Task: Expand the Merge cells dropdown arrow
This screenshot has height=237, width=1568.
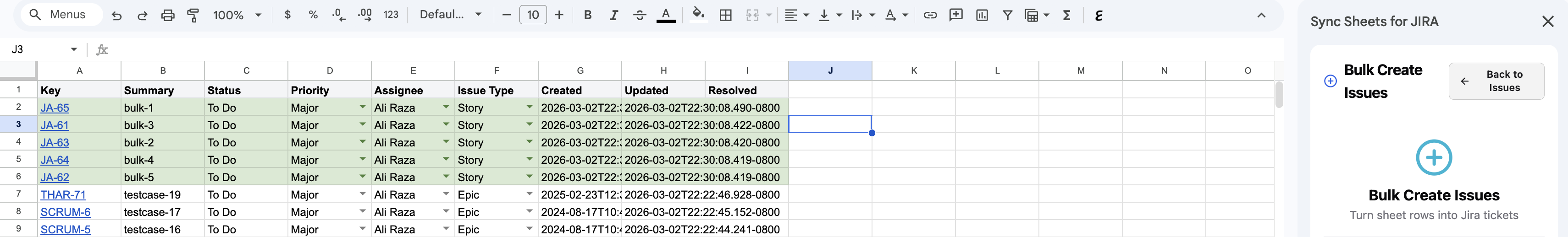Action: click(769, 15)
